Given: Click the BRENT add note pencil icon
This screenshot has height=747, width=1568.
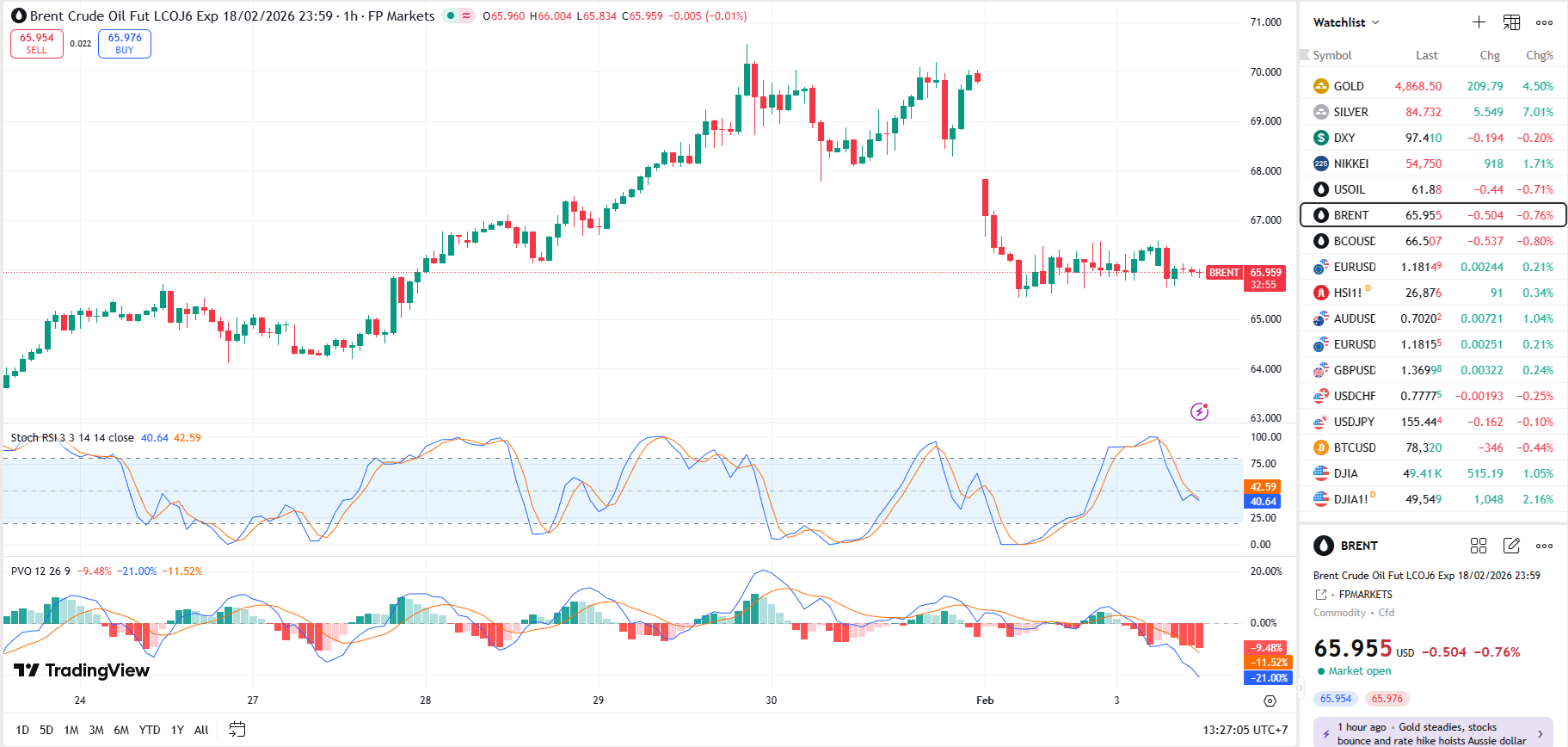Looking at the screenshot, I should tap(1511, 546).
